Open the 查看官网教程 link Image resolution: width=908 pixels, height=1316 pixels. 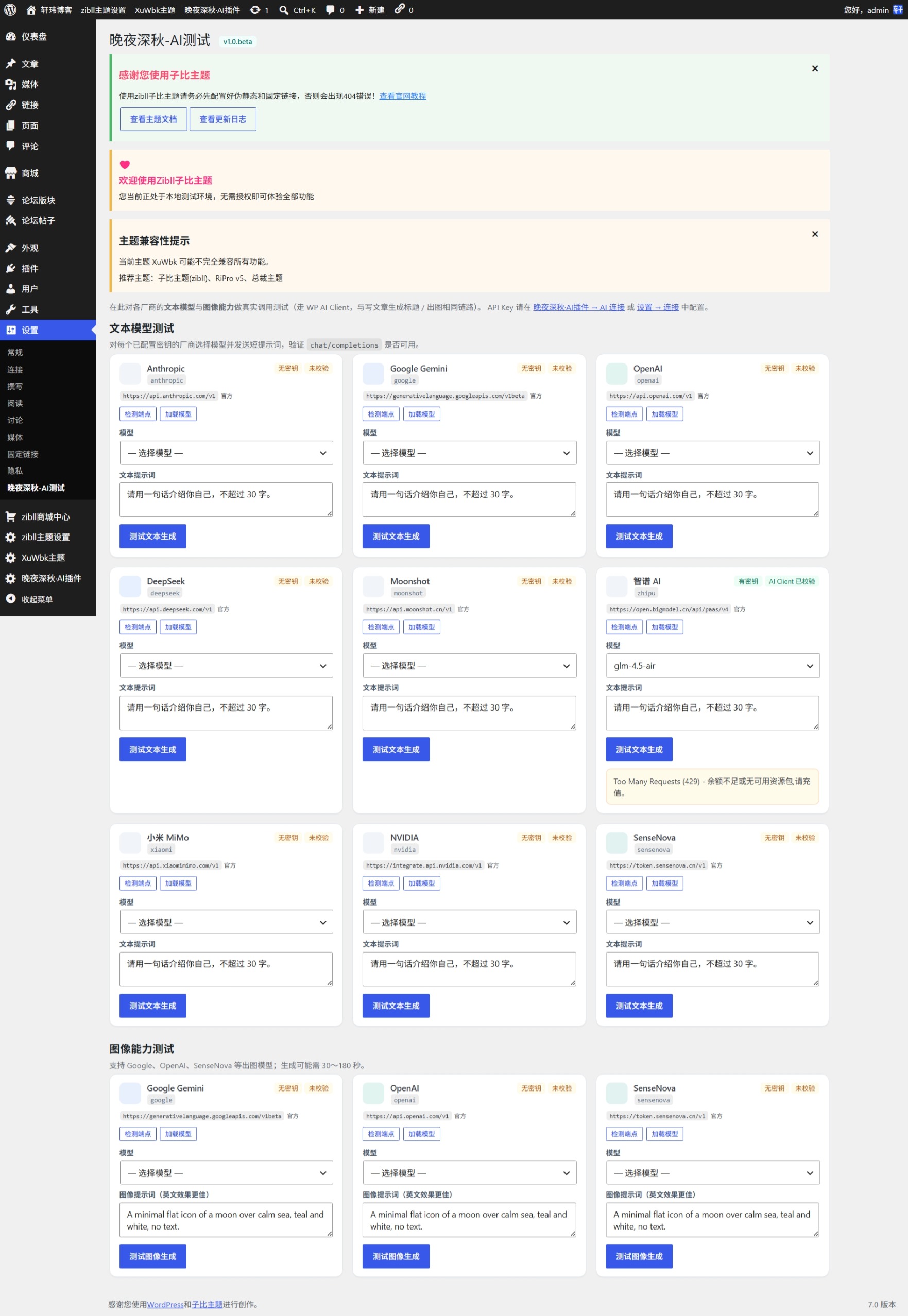click(x=403, y=96)
